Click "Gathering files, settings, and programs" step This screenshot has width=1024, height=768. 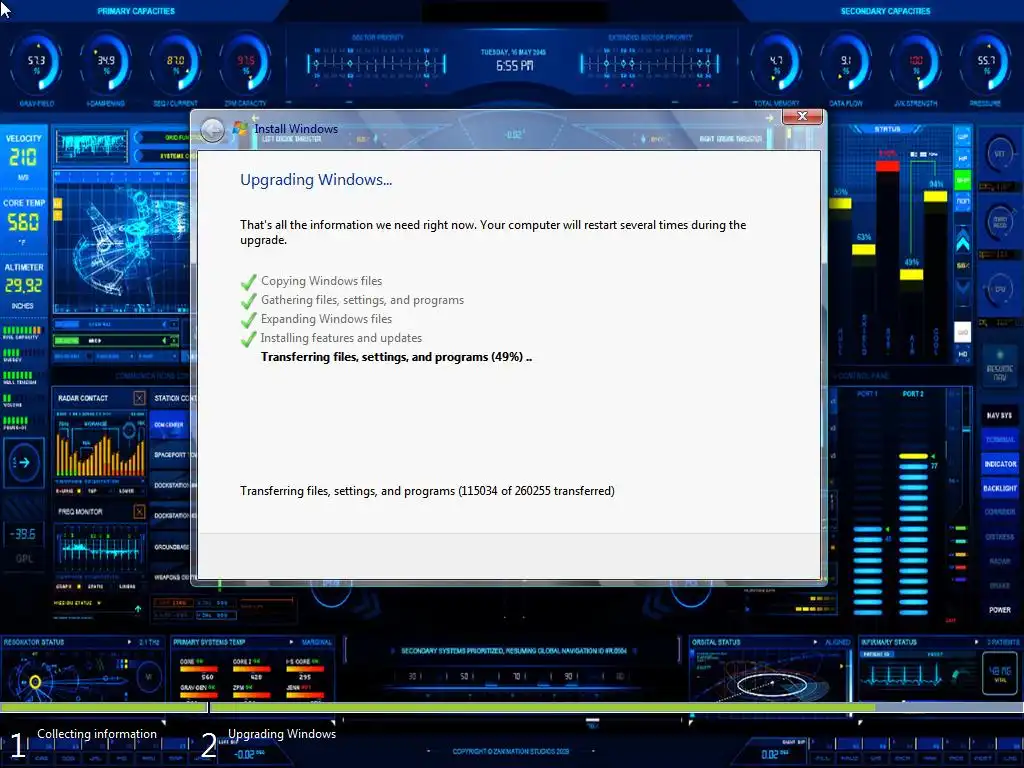[x=362, y=300]
